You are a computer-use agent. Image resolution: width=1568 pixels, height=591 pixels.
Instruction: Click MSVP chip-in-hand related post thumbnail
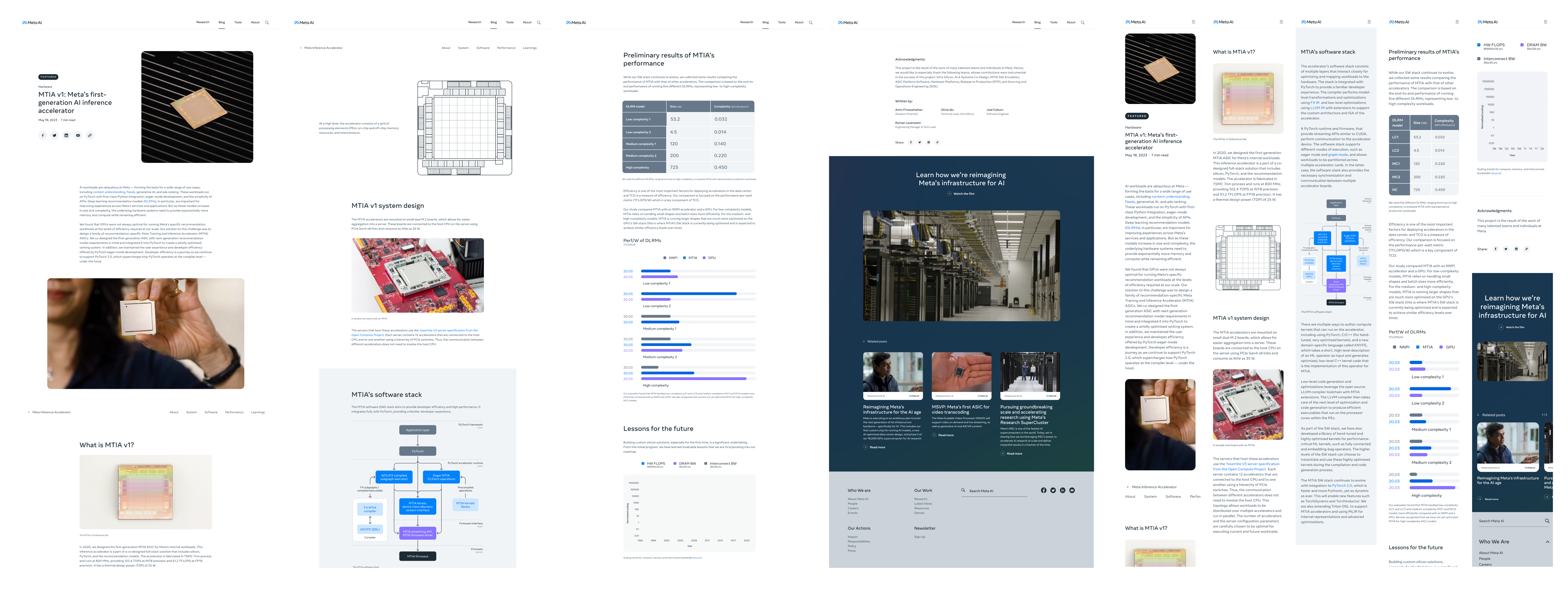(961, 376)
